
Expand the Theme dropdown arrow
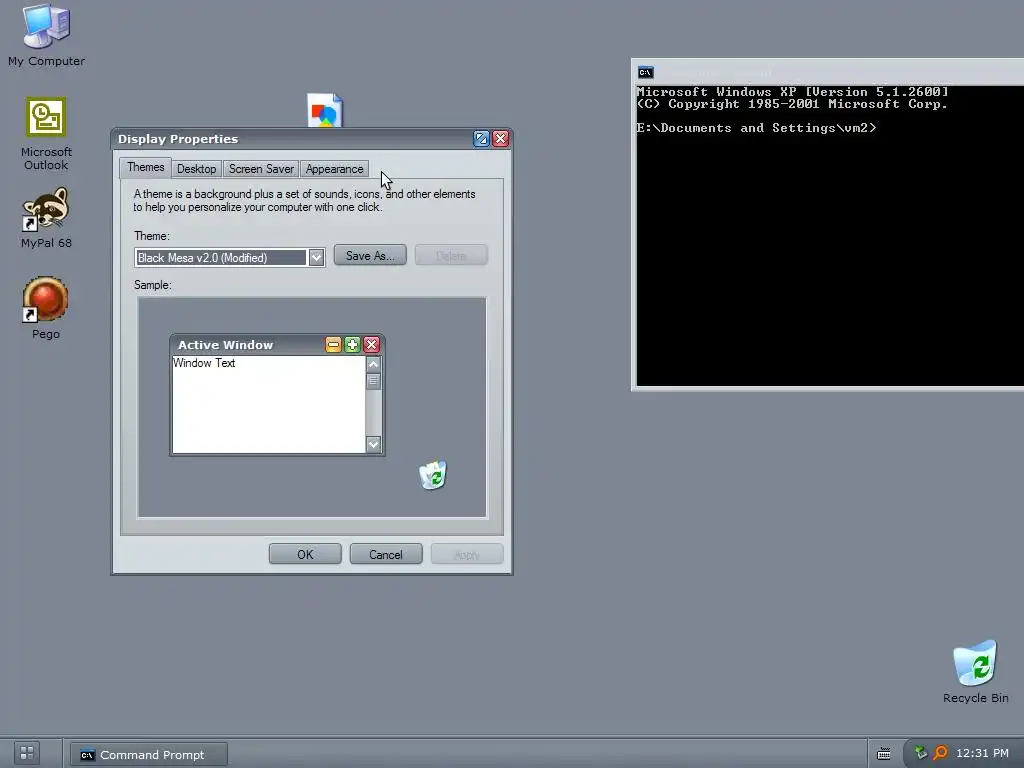316,257
